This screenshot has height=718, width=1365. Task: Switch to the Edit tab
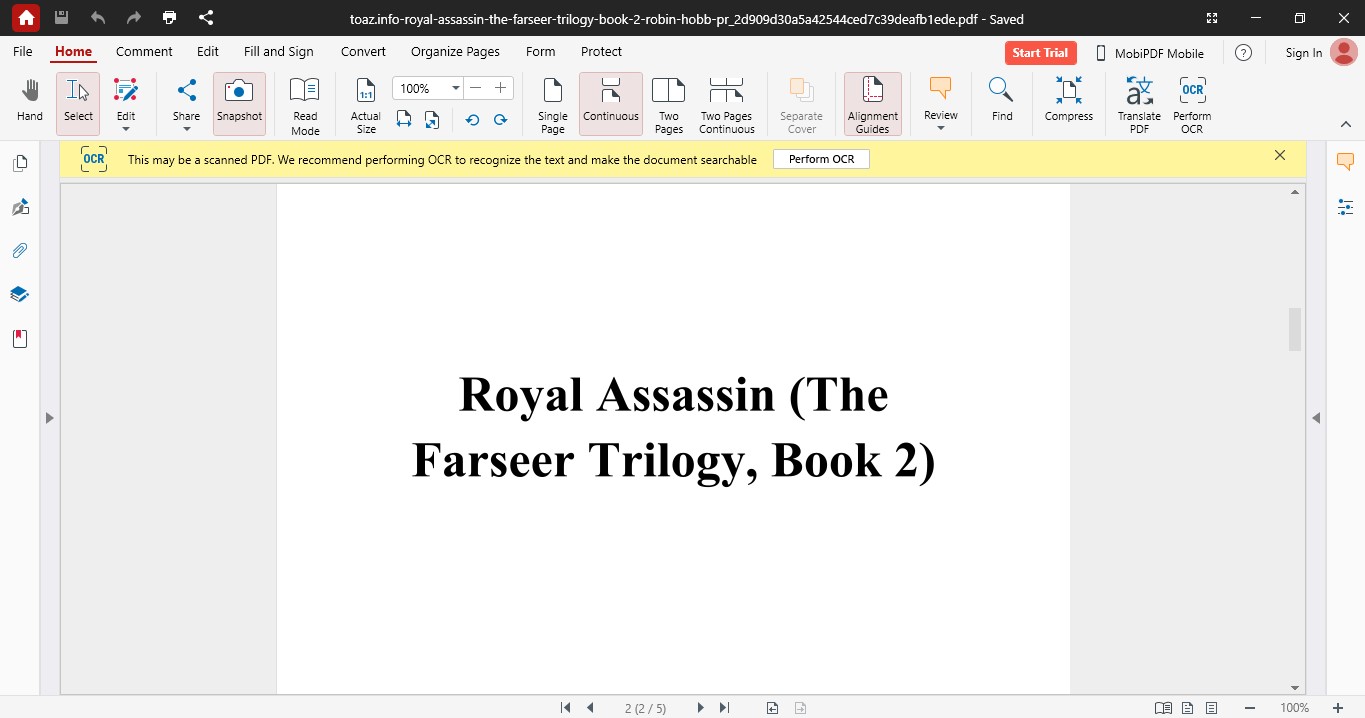pos(208,52)
